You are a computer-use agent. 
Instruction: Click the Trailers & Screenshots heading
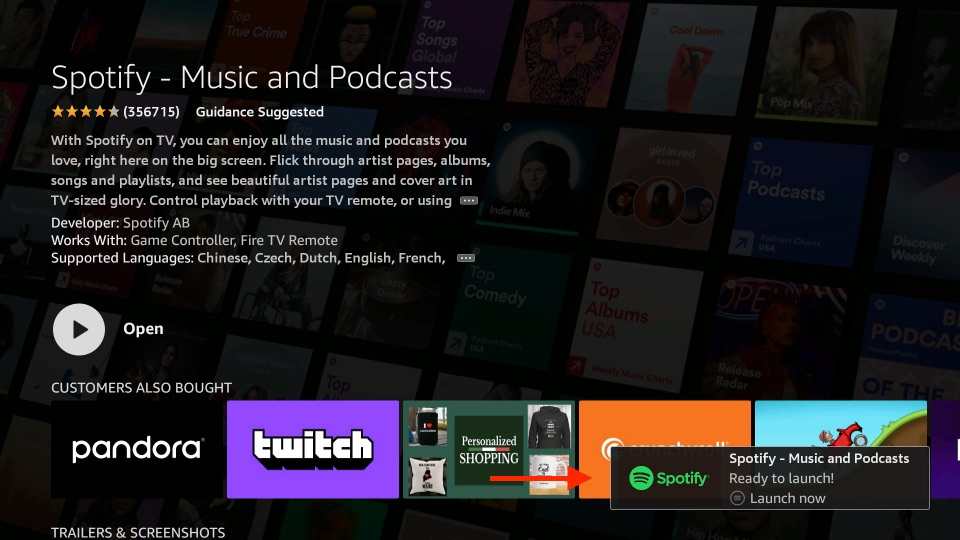138,533
